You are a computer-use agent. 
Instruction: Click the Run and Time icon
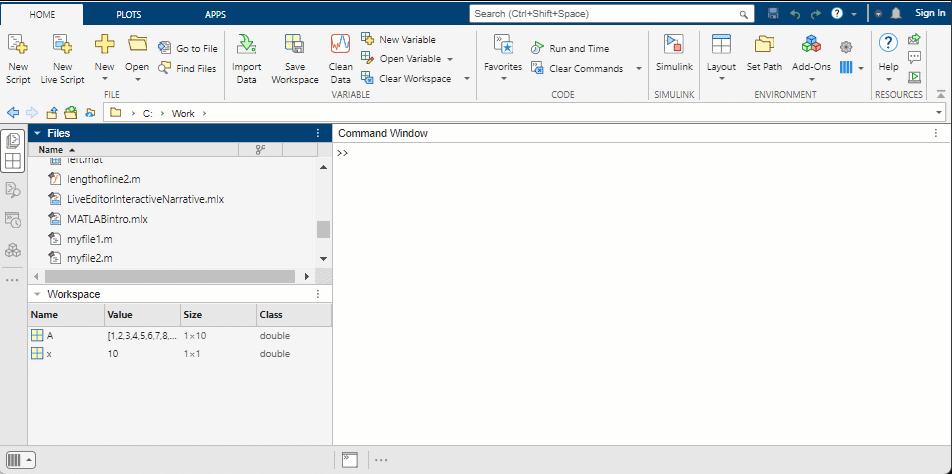pos(537,48)
